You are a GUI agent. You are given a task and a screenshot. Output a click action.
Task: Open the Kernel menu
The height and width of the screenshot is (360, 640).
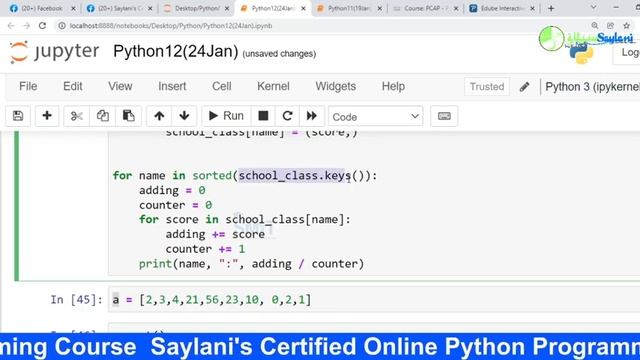coord(273,87)
